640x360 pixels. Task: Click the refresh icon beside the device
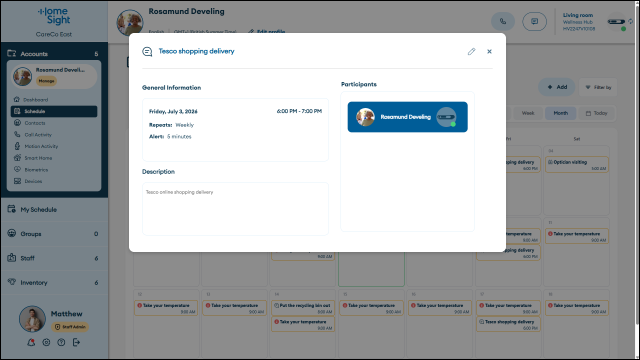pyautogui.click(x=631, y=21)
